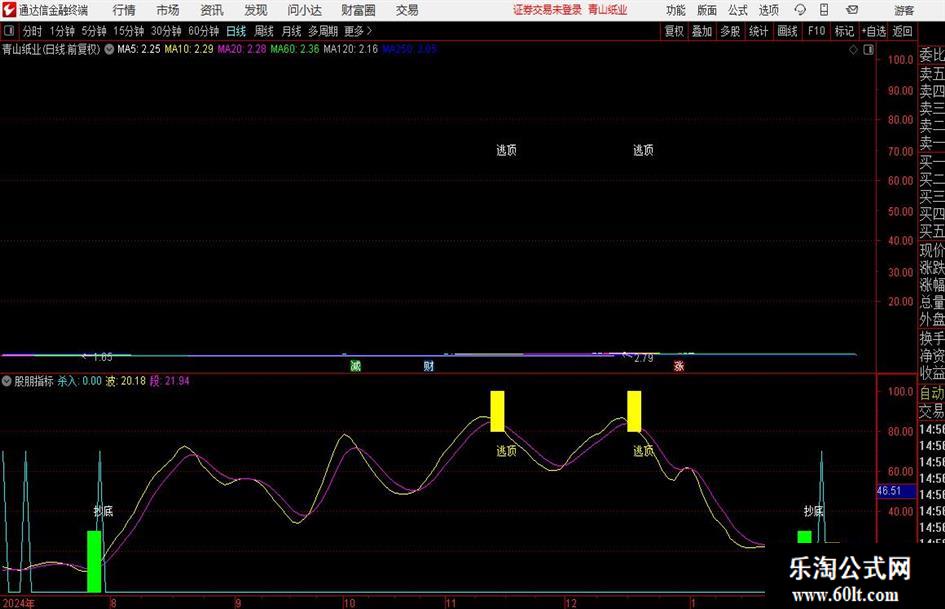Add stock via +自选 button

(873, 31)
